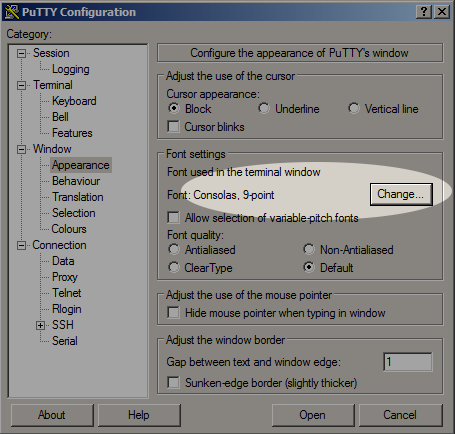Collapse the Terminal tree node
The height and width of the screenshot is (434, 455).
click(x=21, y=85)
